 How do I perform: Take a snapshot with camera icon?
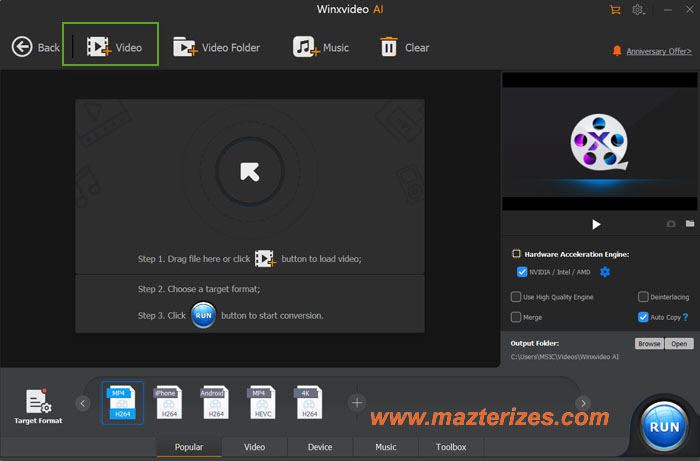tap(671, 224)
